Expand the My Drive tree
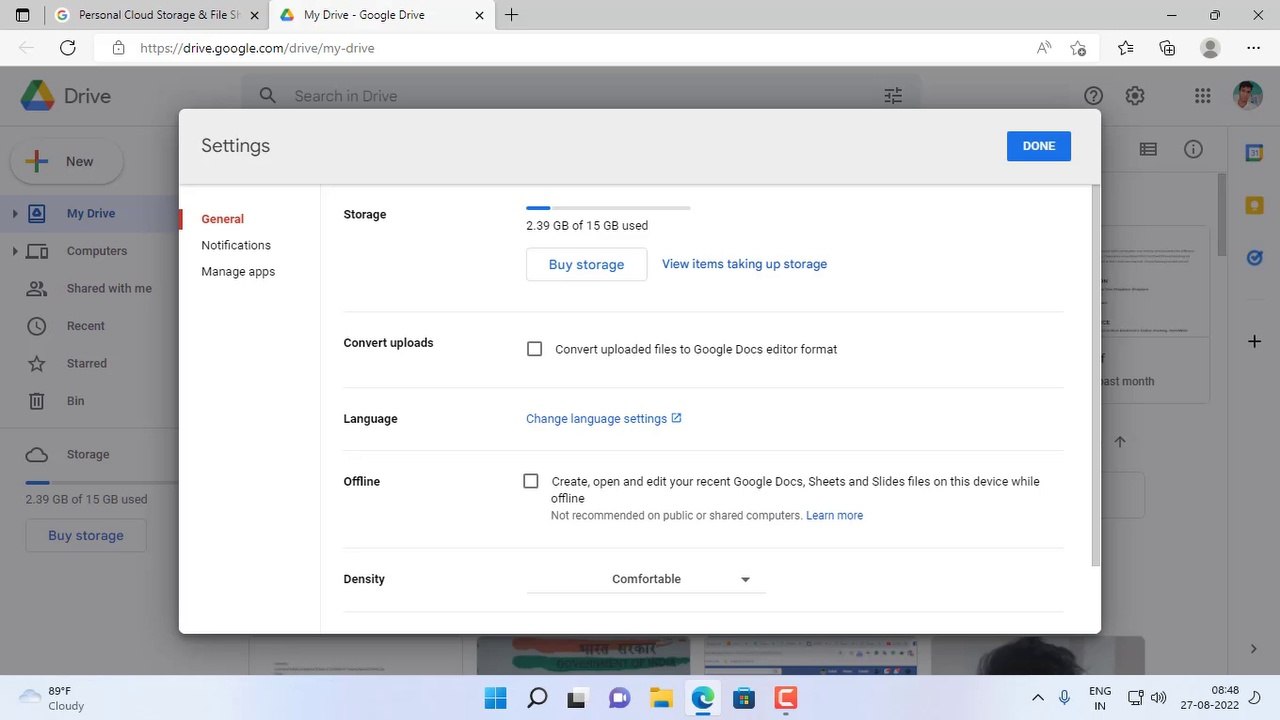This screenshot has height=720, width=1280. click(x=15, y=213)
